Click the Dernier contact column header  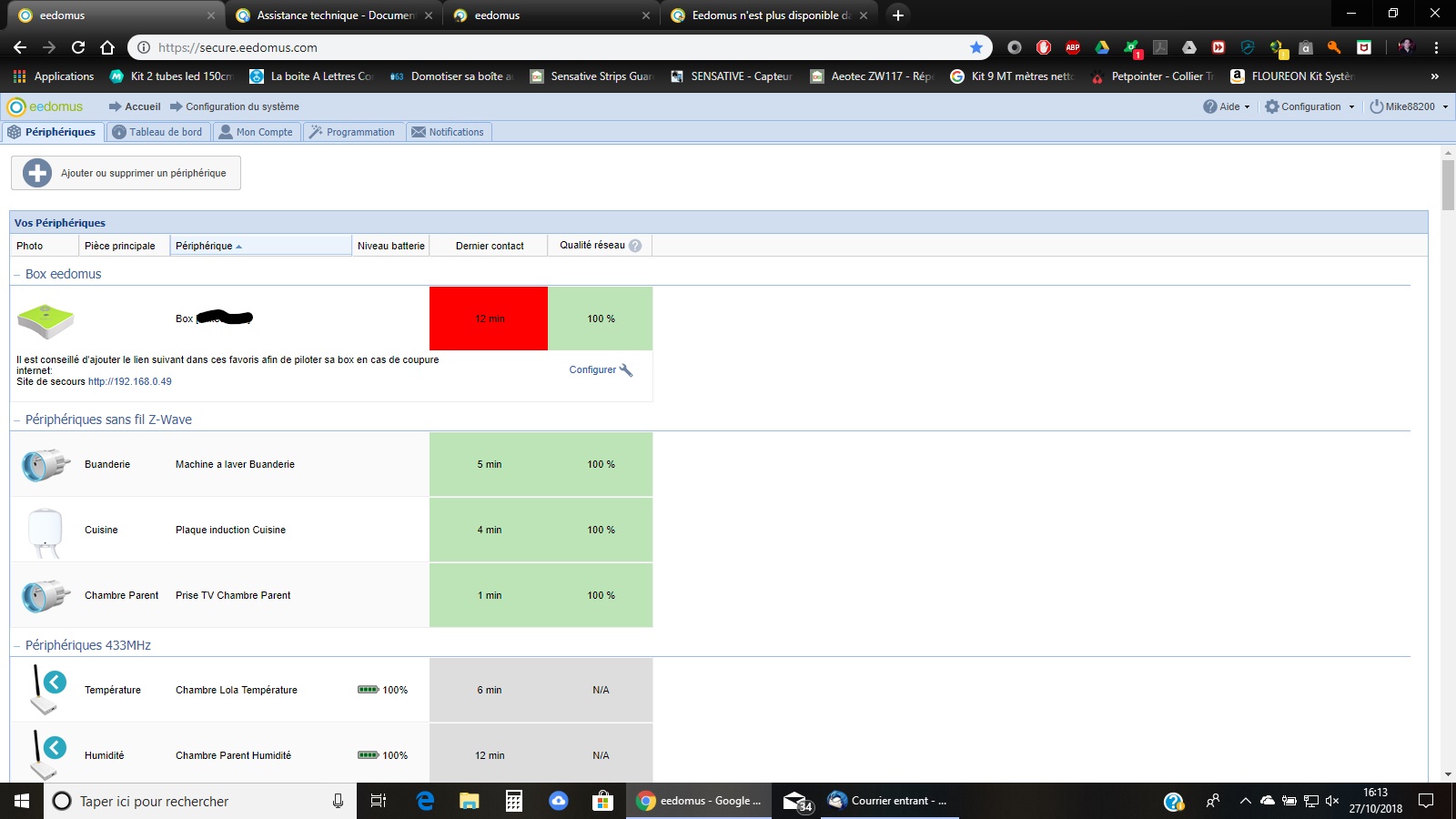[490, 246]
